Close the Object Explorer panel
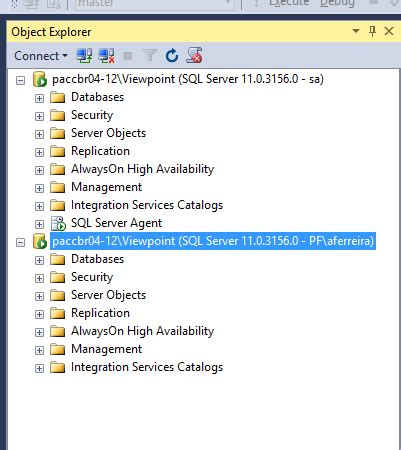Screen dimensions: 401x450 coord(389,31)
